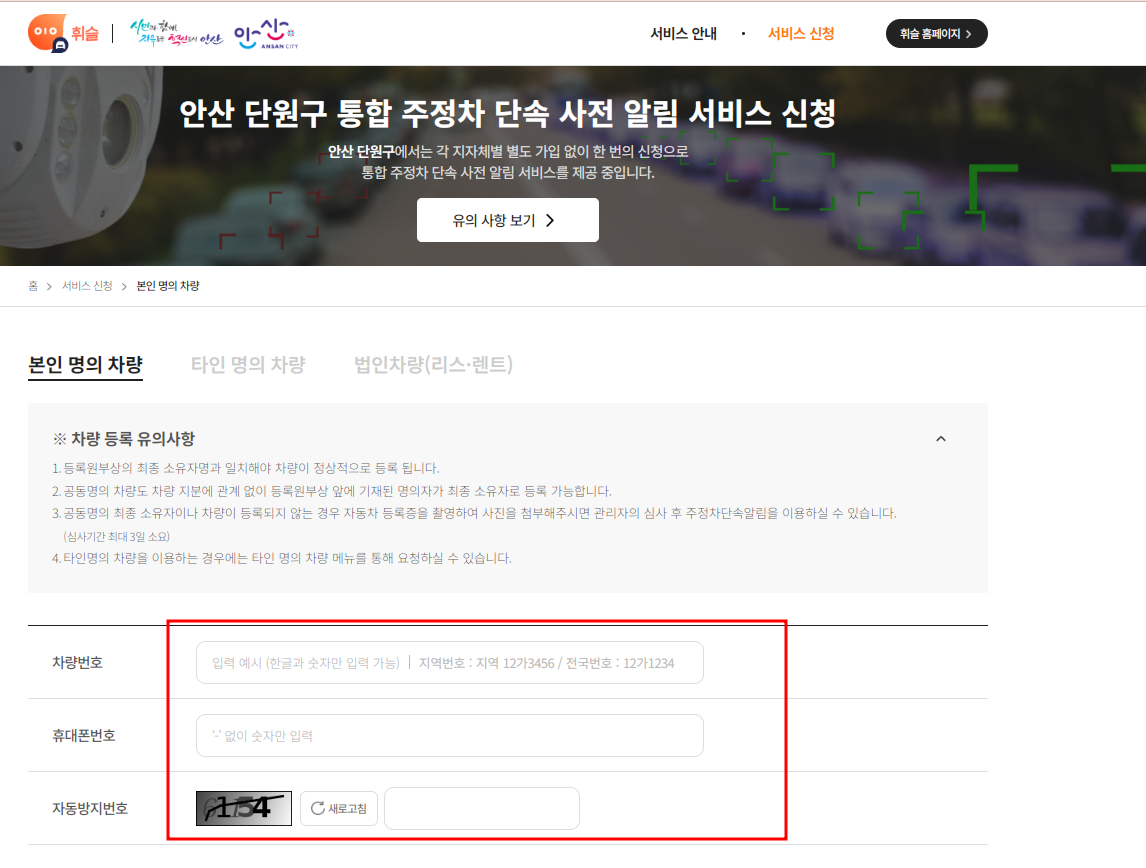
Task: Click the arrow icon in 유의 사항 보기 button
Action: point(548,220)
